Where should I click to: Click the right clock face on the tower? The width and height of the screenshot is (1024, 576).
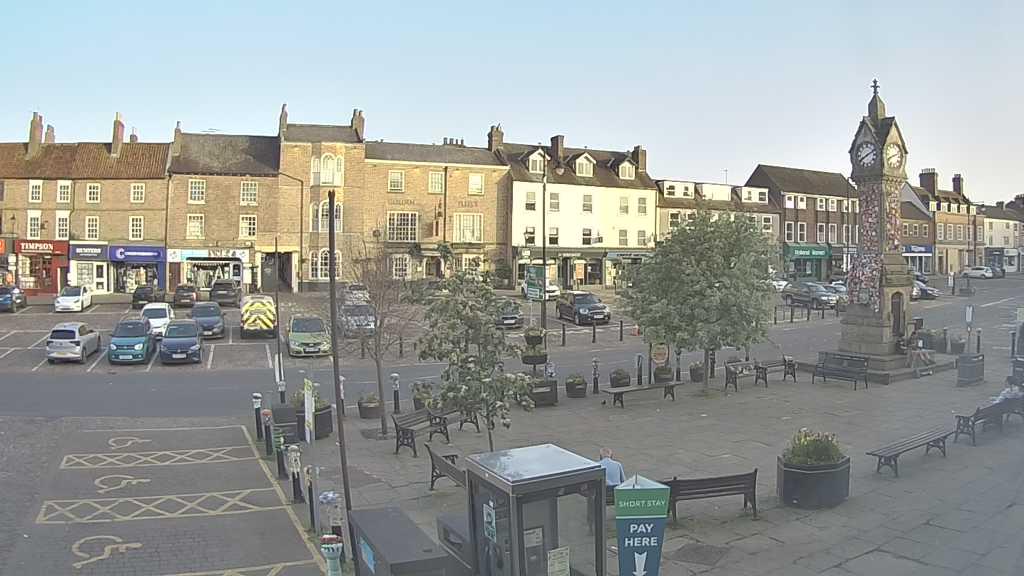[x=893, y=155]
